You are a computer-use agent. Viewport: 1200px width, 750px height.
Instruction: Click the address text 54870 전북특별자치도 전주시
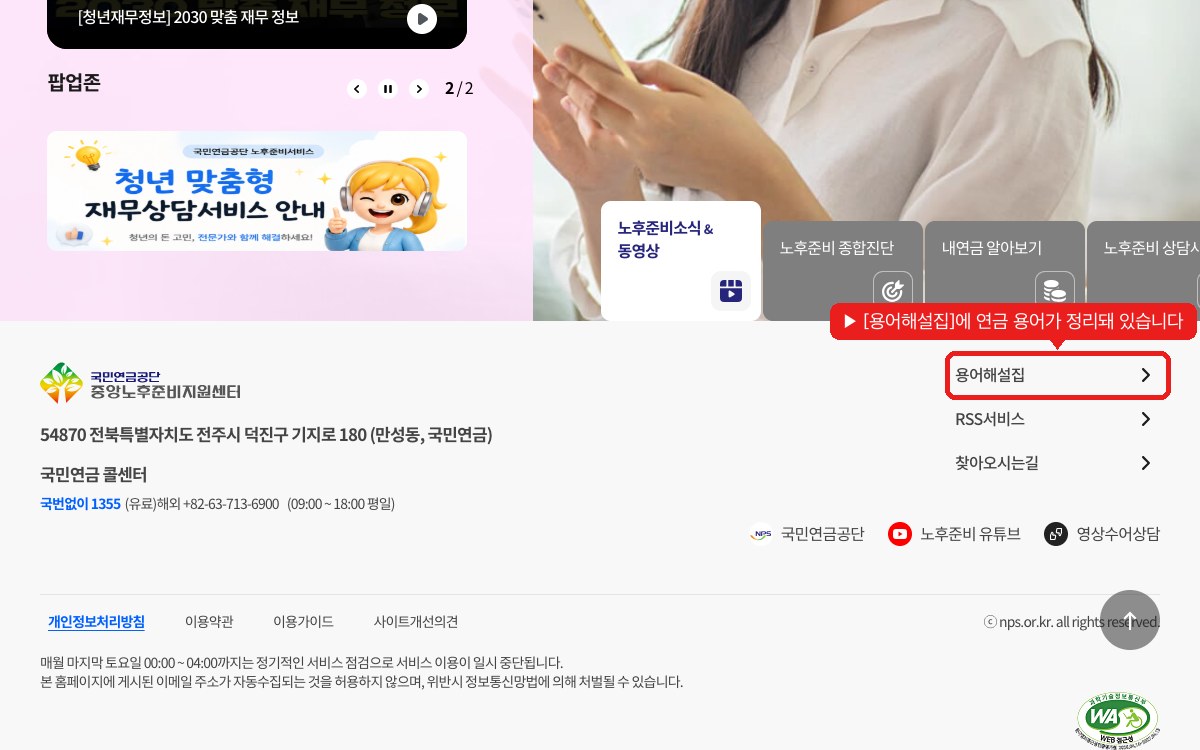[x=266, y=435]
